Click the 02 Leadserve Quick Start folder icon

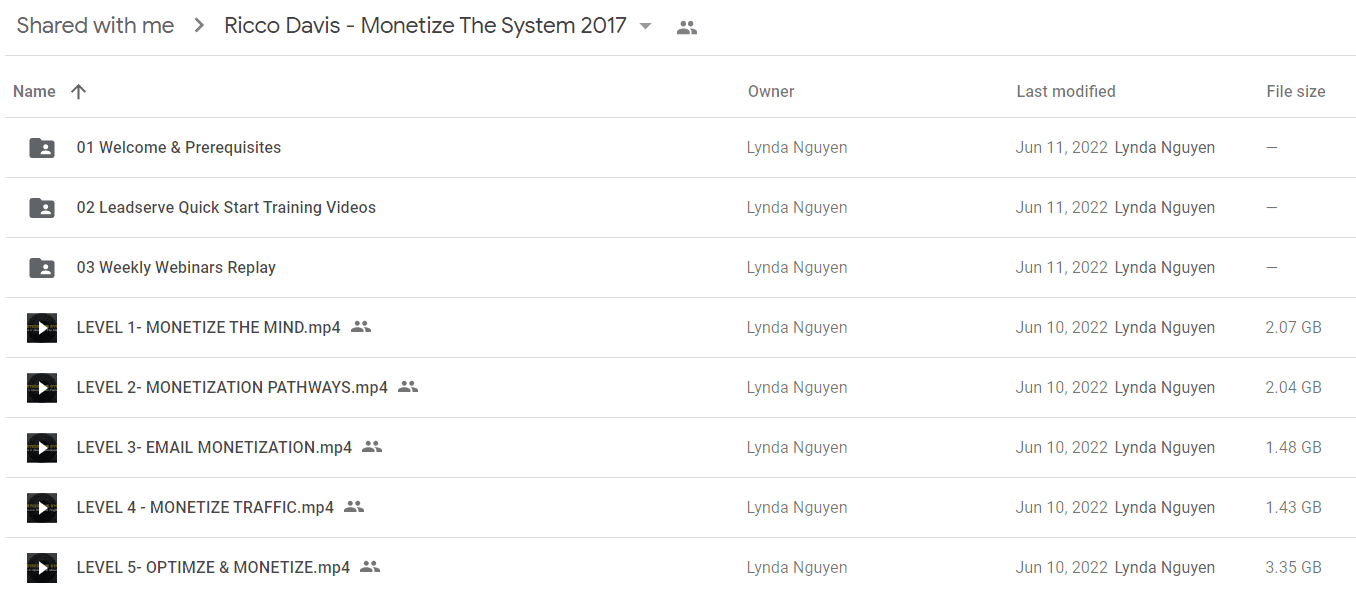point(42,208)
